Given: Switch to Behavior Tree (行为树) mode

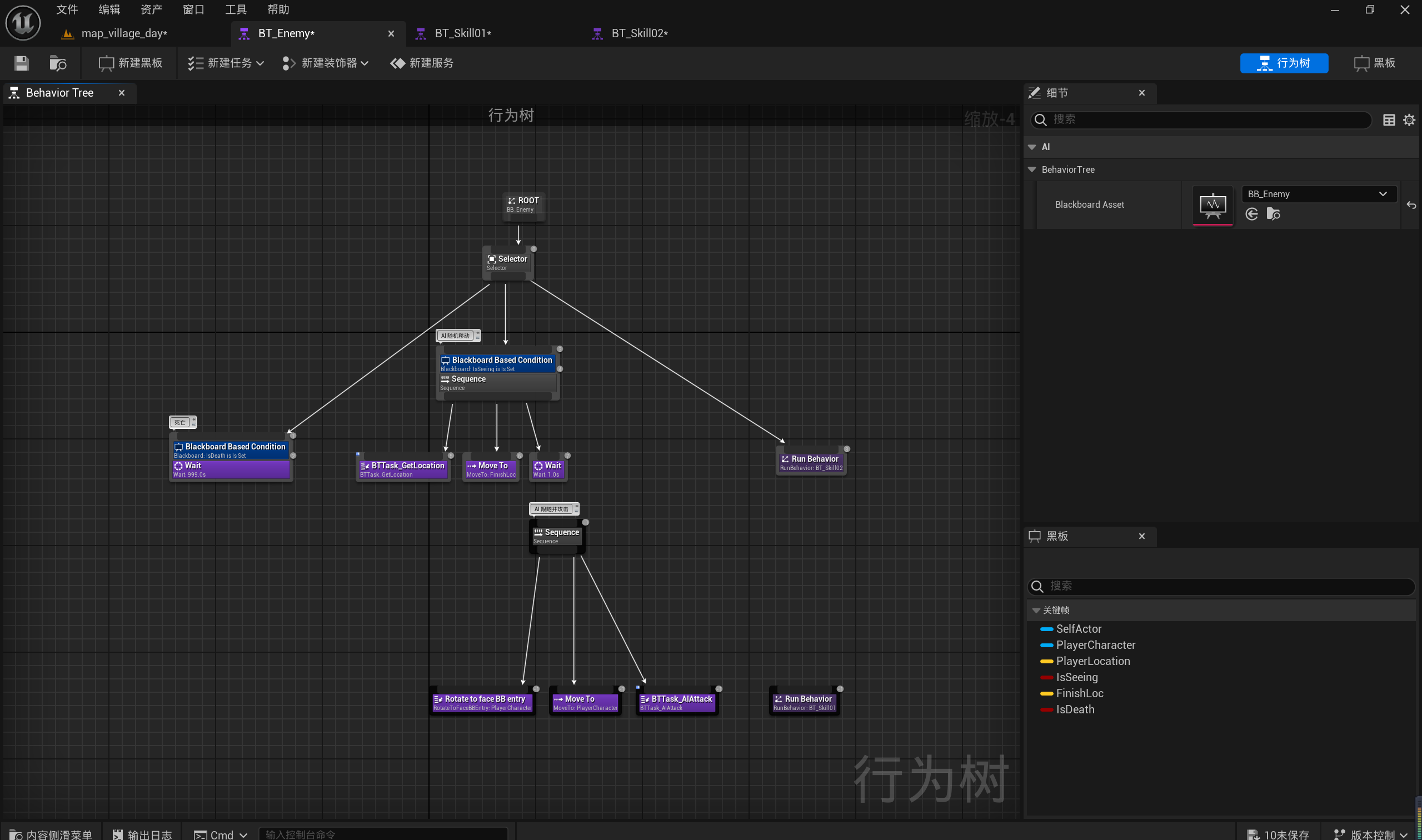Looking at the screenshot, I should 1284,63.
